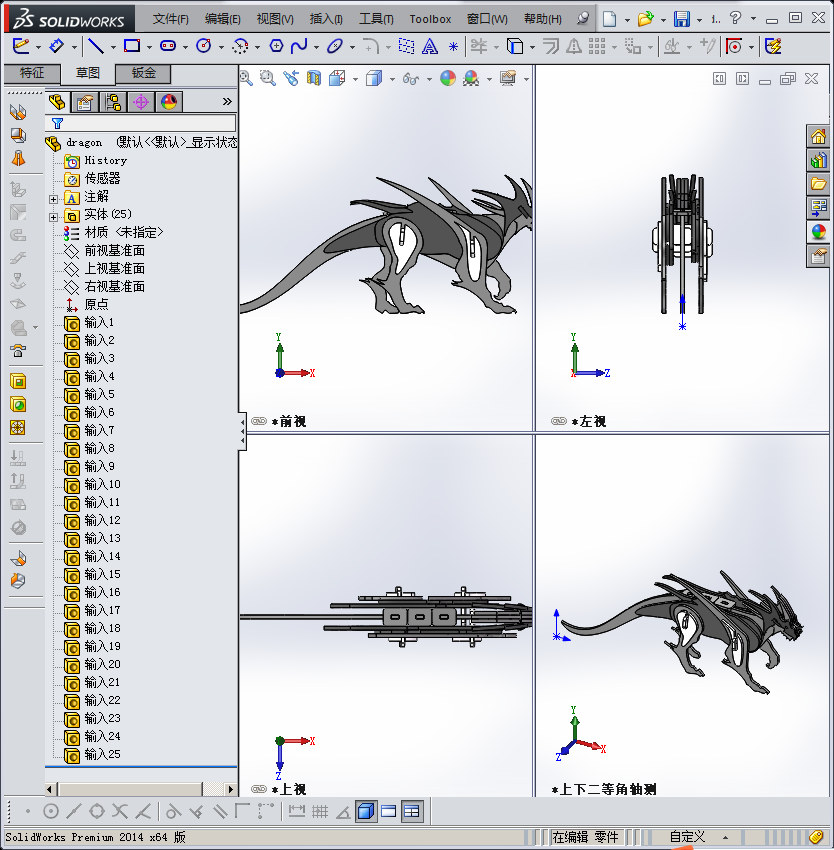Toggle the four-view viewport layout button

tap(412, 811)
